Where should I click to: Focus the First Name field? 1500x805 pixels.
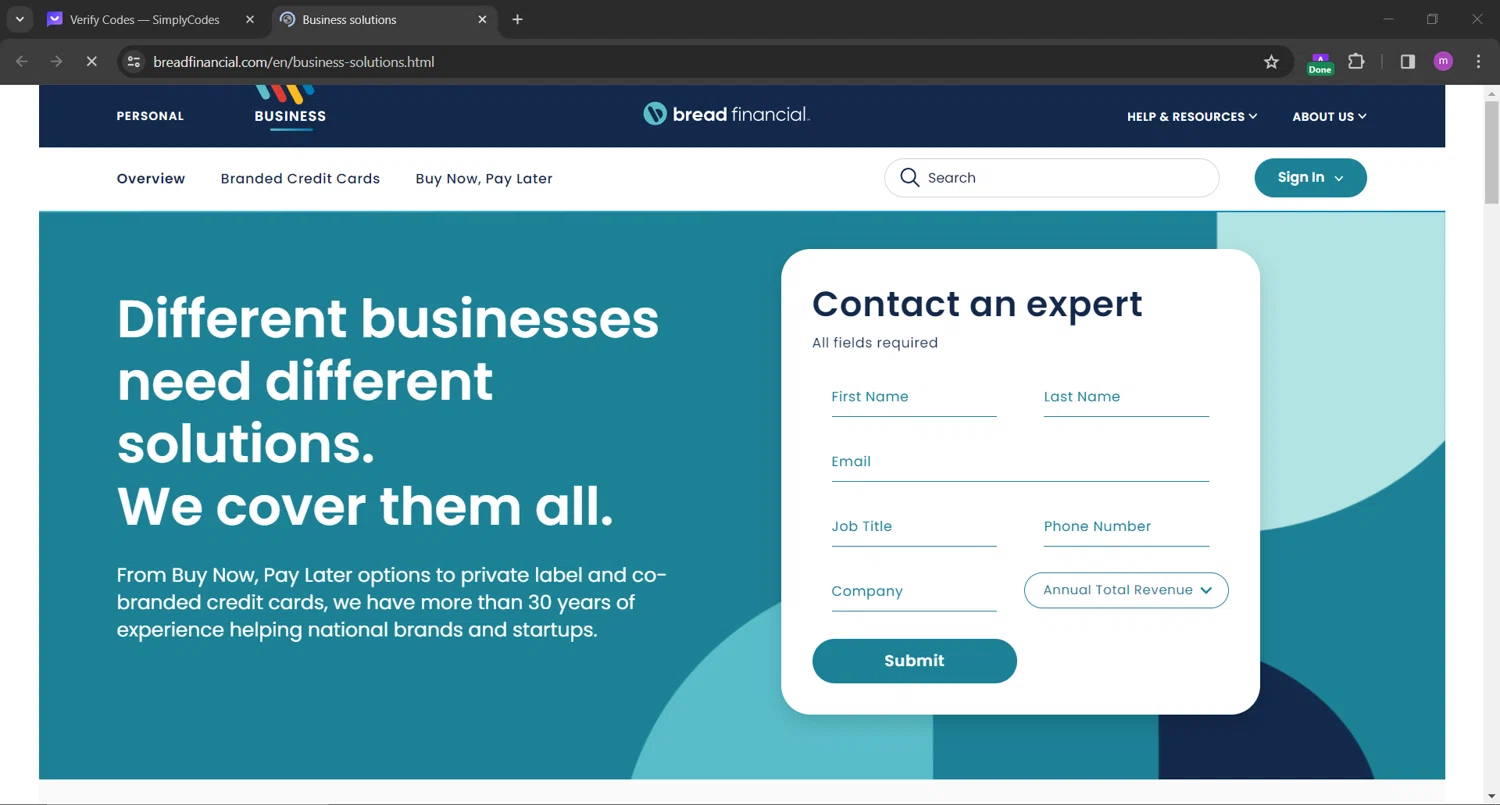(x=914, y=397)
